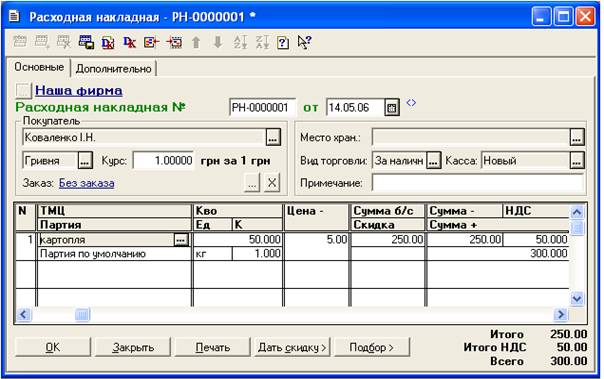
Task: Open currency selection next to Гривня
Action: [x=85, y=161]
